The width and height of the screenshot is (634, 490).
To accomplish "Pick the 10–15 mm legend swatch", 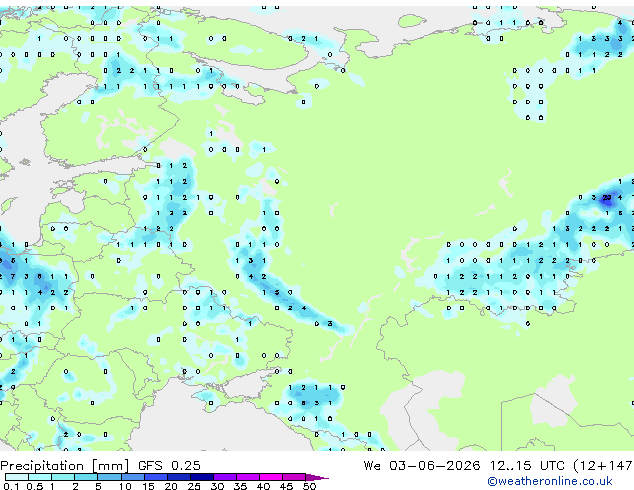I will tap(133, 477).
